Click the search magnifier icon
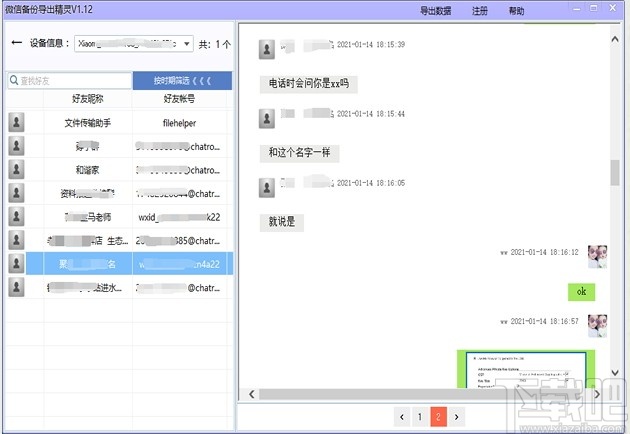Viewport: 630px width, 434px height. (x=14, y=80)
